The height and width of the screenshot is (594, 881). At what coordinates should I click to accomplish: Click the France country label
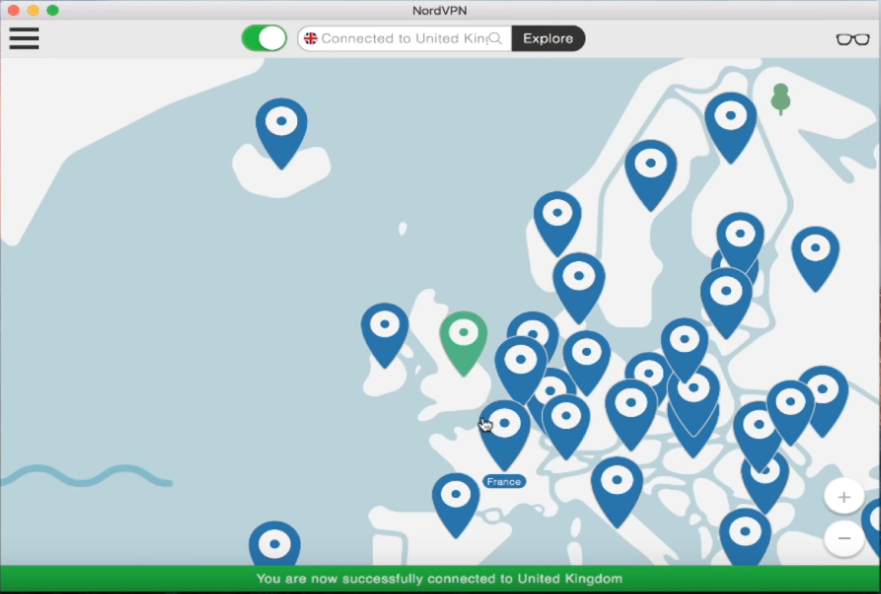(504, 482)
